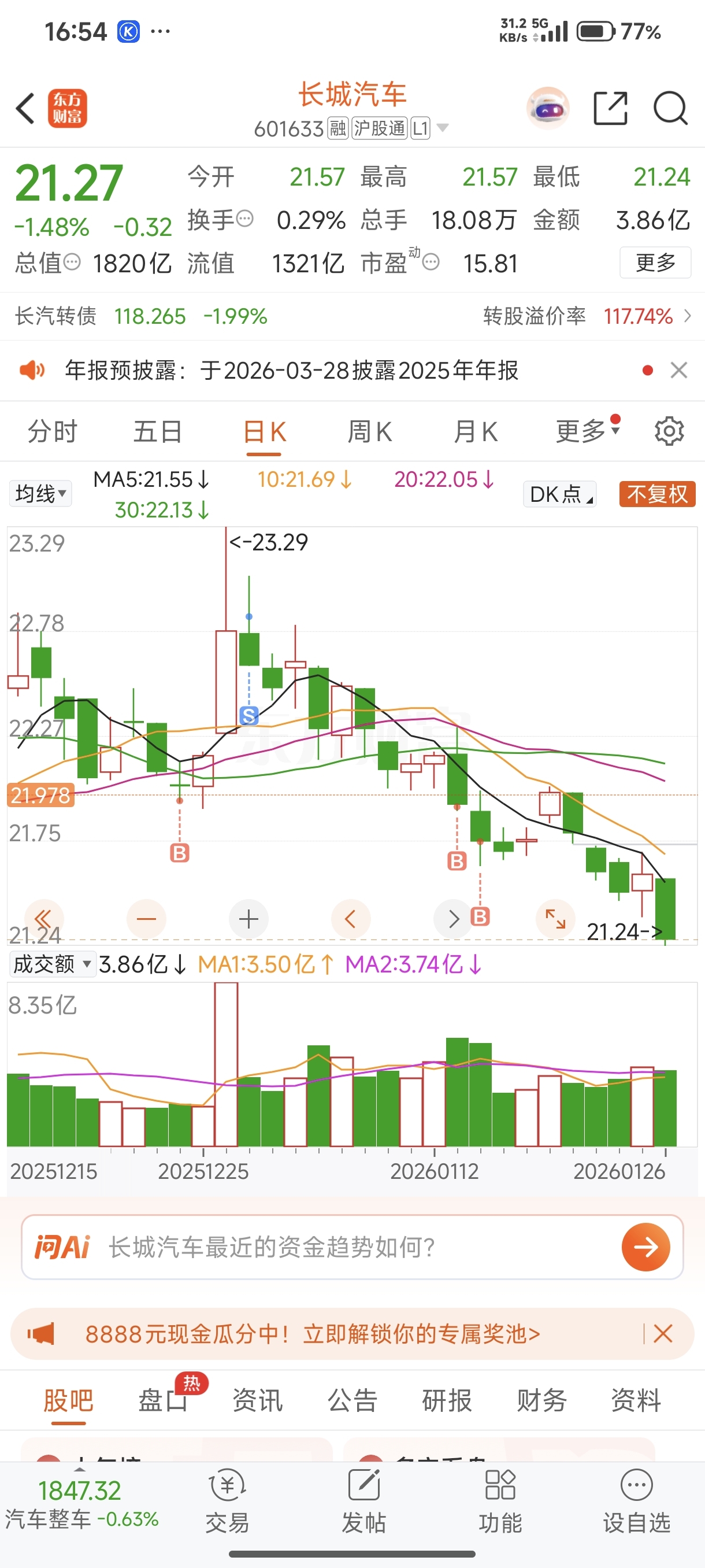The height and width of the screenshot is (1568, 705).
Task: Expand chart to fullscreen icon
Action: click(x=555, y=919)
